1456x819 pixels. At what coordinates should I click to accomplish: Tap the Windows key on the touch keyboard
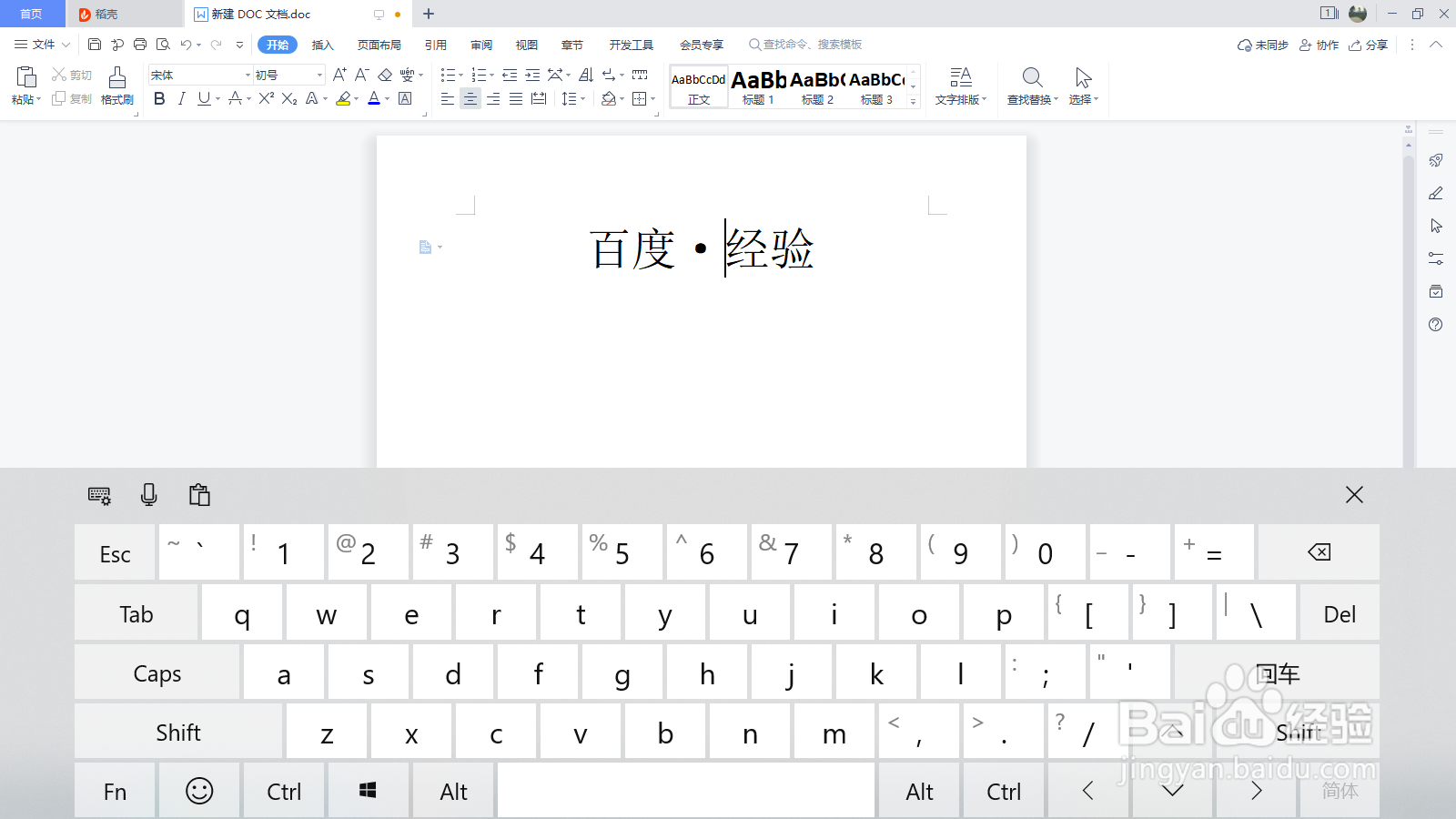(x=368, y=791)
